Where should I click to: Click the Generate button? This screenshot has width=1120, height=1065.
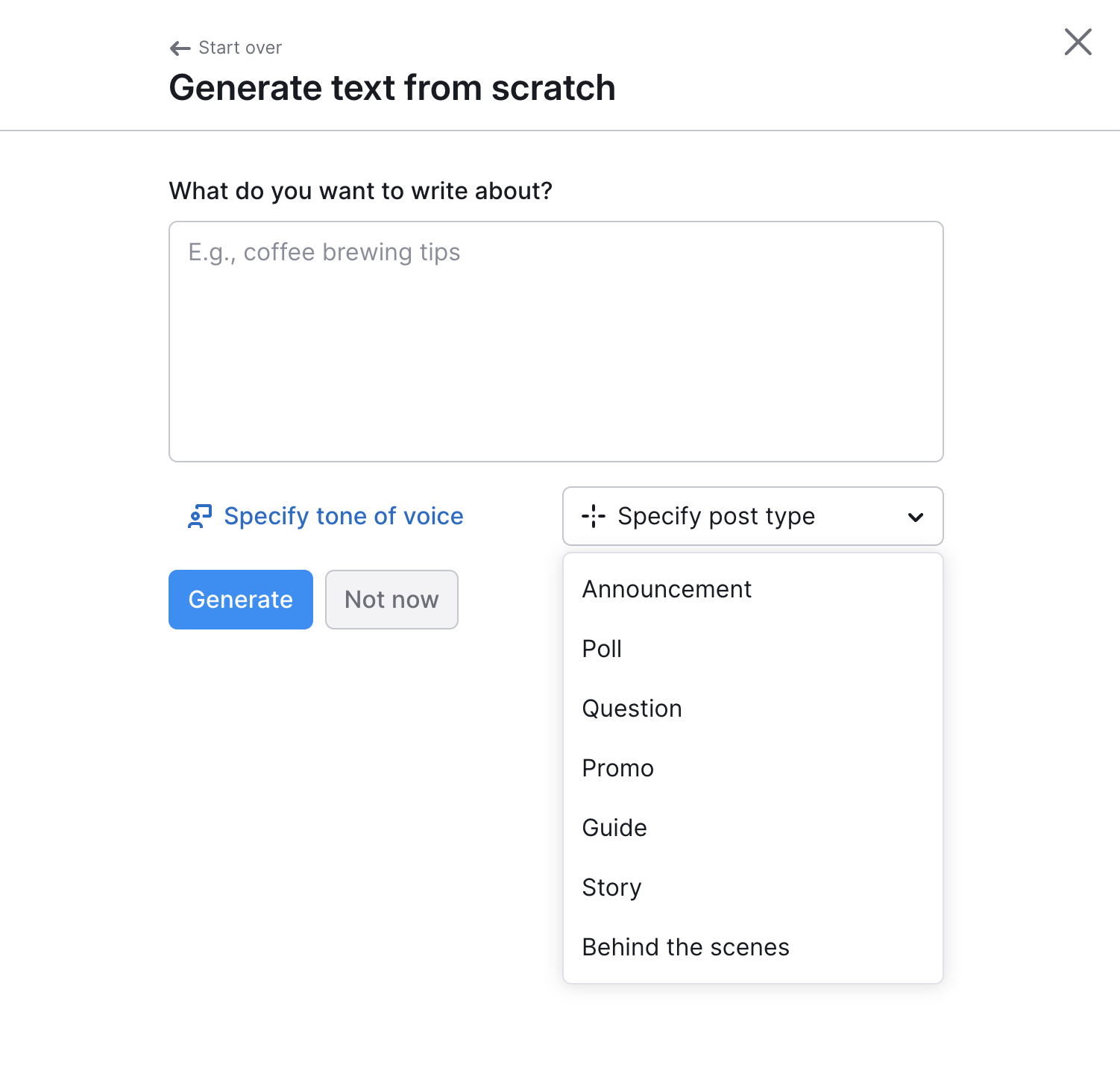coord(240,599)
